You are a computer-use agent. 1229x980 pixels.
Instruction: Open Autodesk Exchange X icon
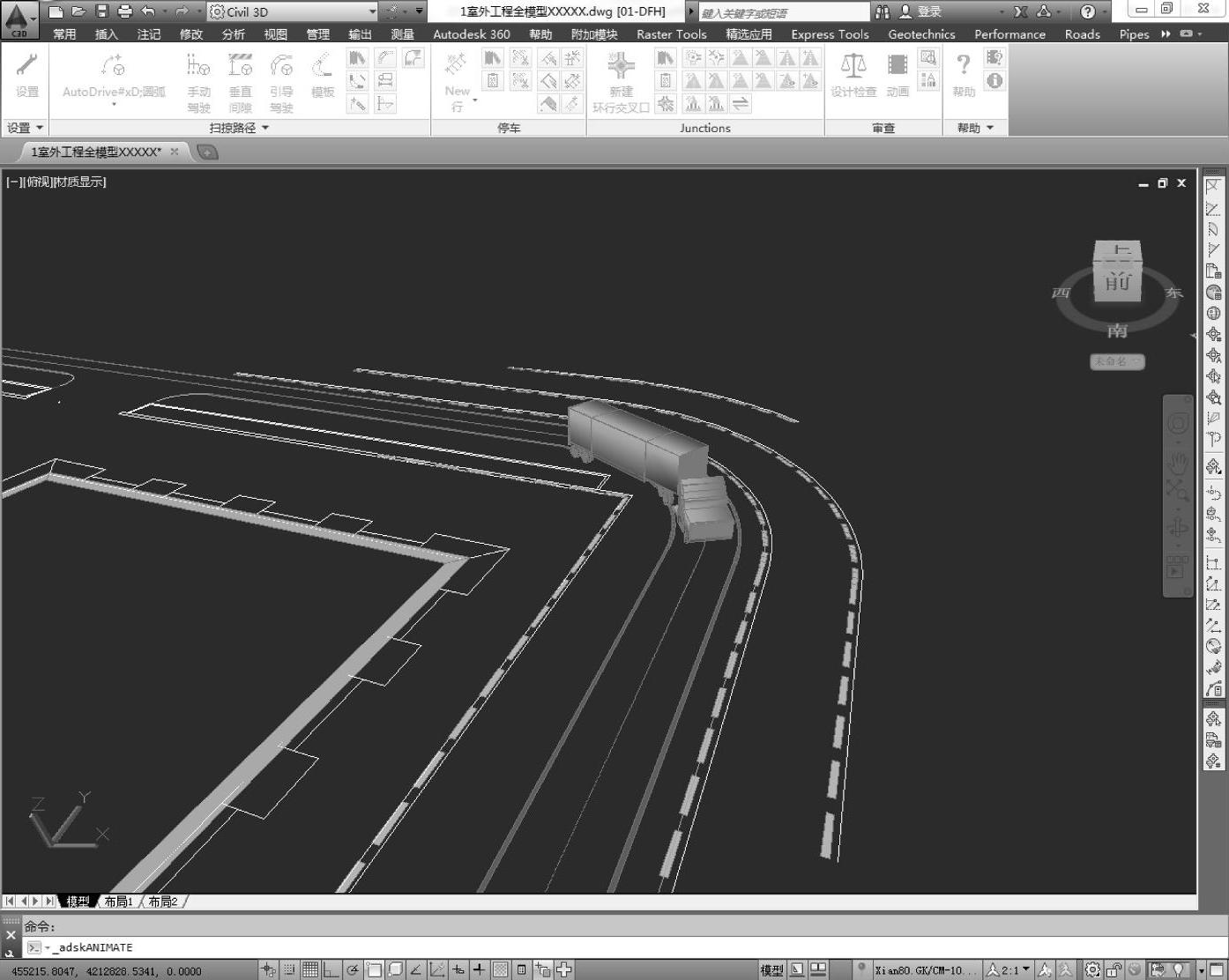click(1020, 11)
